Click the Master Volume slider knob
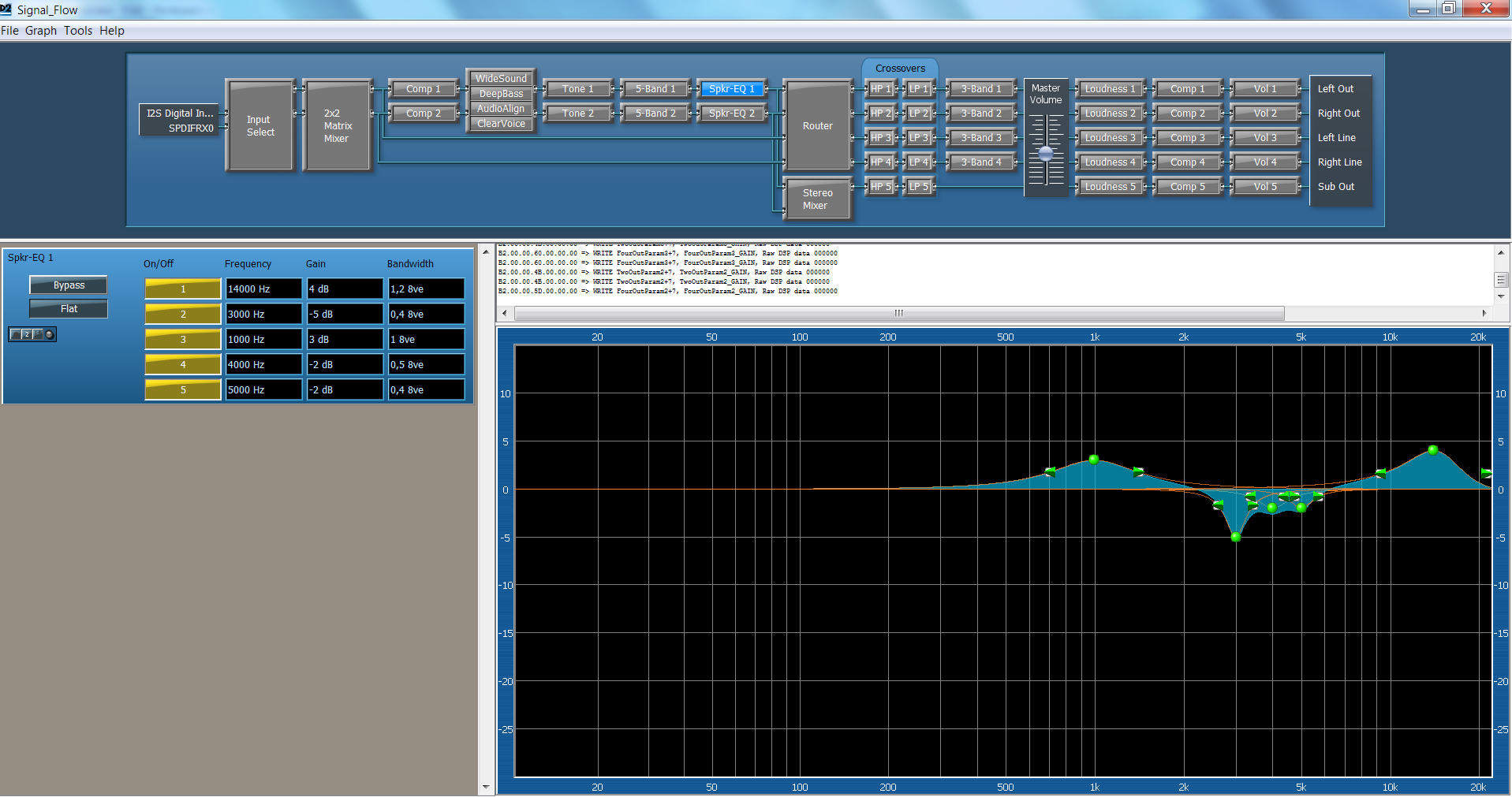Screen dimensions: 1512x797 click(x=1046, y=154)
